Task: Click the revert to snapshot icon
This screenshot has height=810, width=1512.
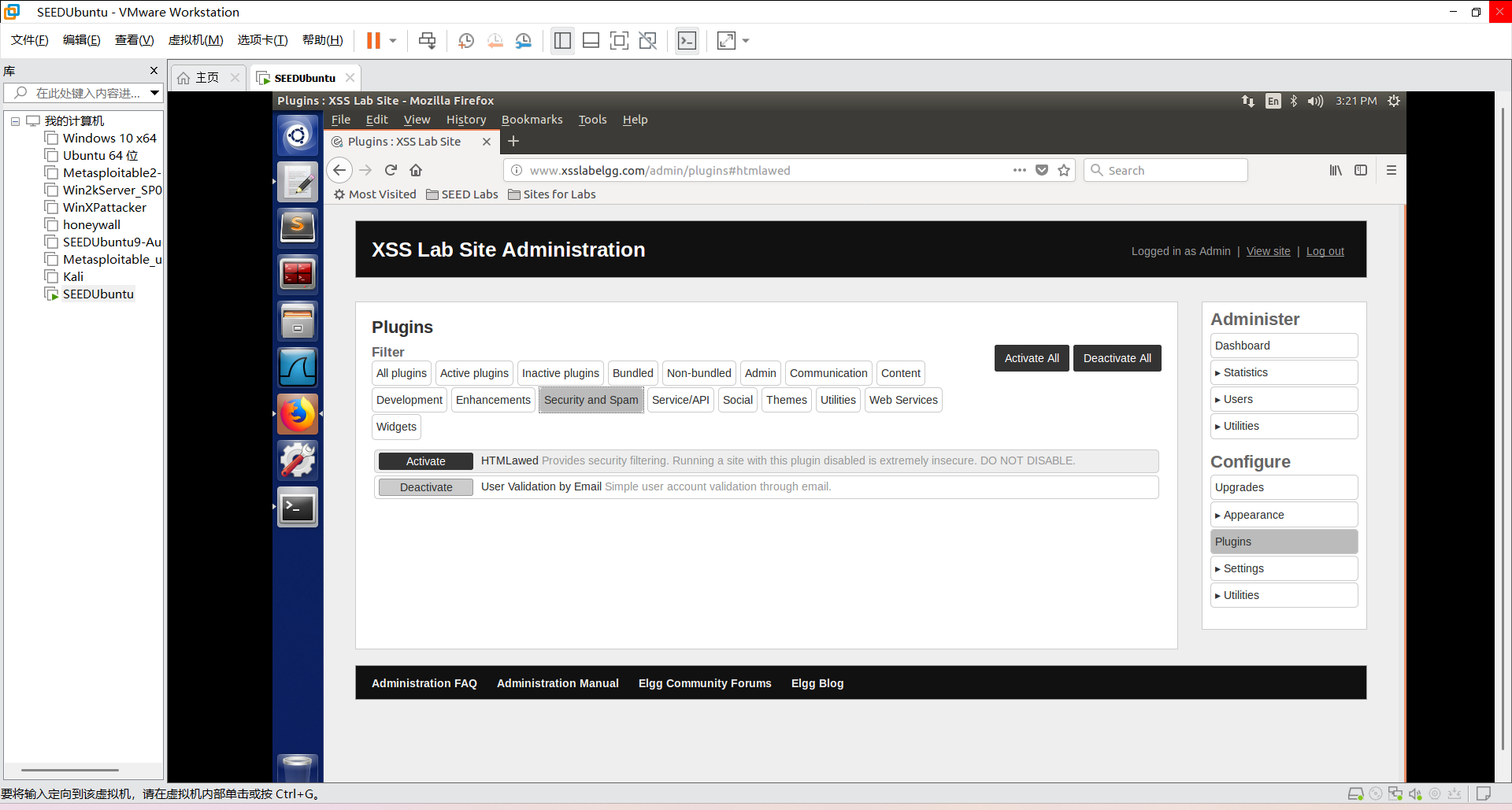Action: click(495, 40)
